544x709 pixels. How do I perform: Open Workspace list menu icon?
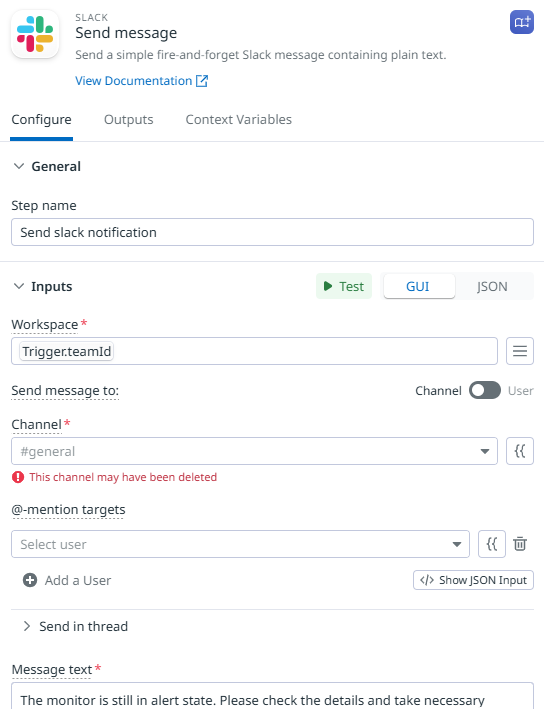coord(520,351)
